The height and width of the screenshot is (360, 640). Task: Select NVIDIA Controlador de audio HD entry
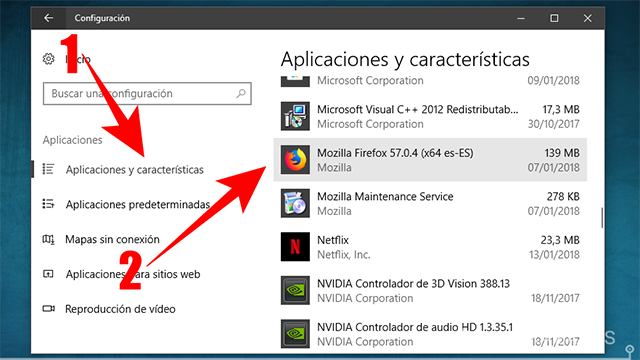click(x=430, y=334)
